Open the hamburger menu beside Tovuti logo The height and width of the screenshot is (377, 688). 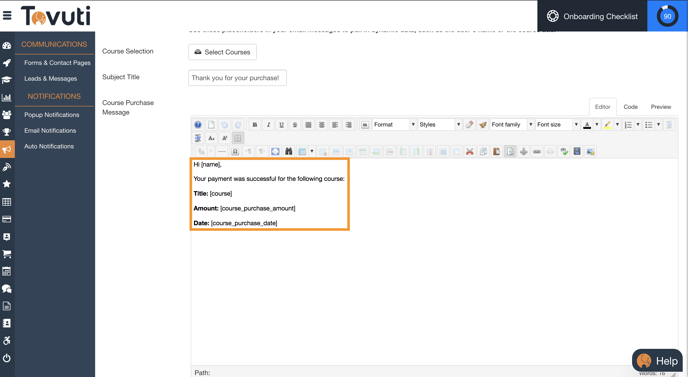pos(7,16)
